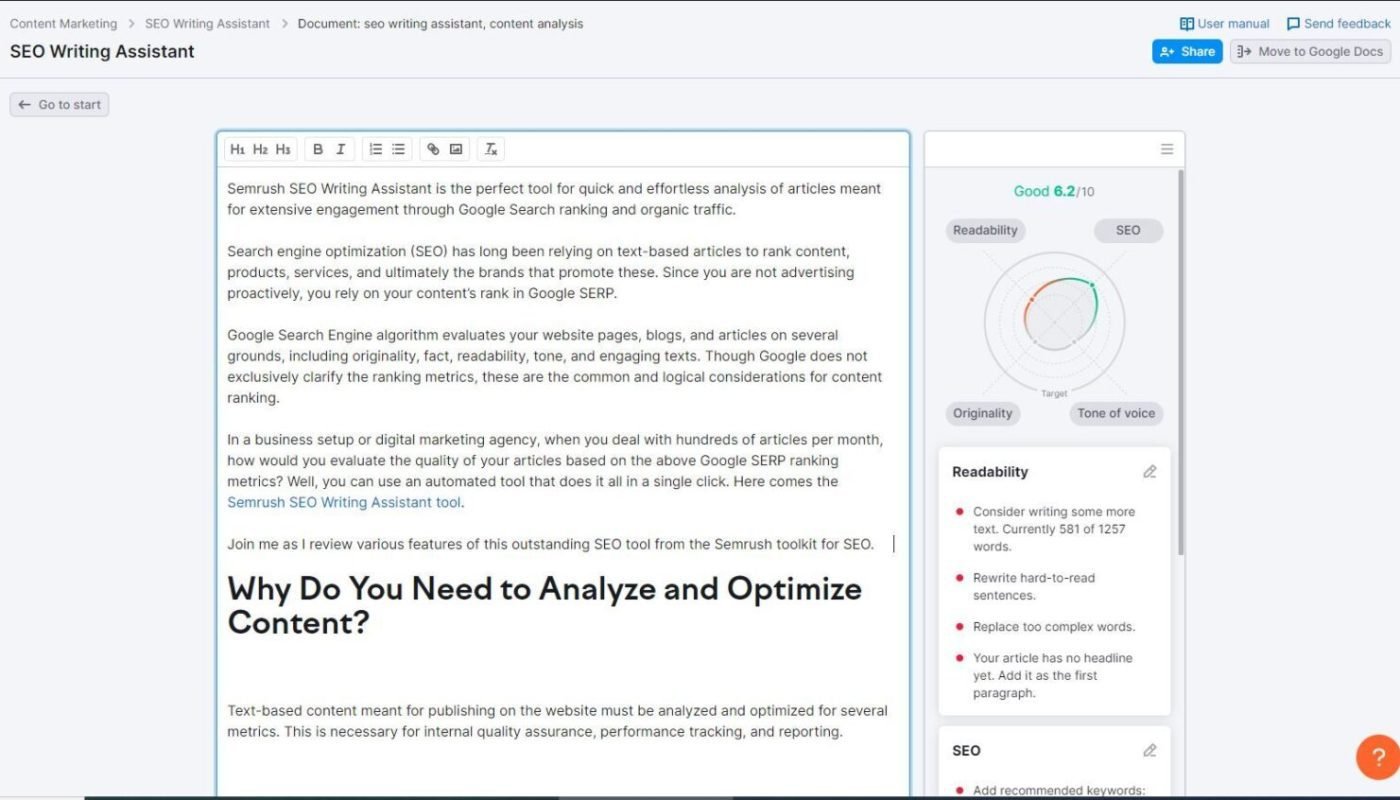The image size is (1400, 800).
Task: Click the radar score chart
Action: [x=1055, y=322]
